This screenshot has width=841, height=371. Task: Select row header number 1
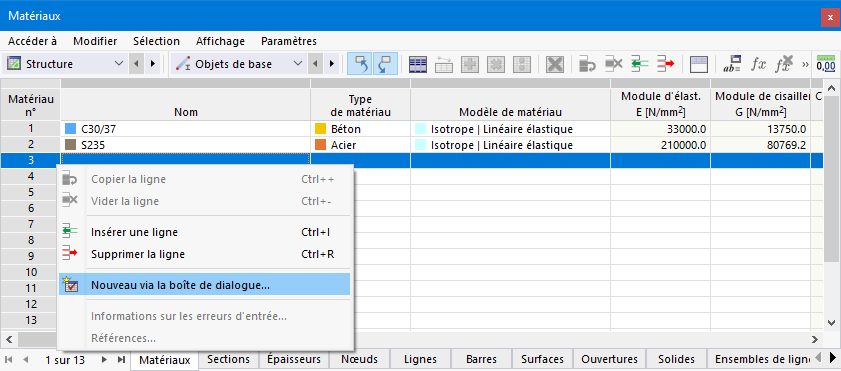(x=31, y=129)
